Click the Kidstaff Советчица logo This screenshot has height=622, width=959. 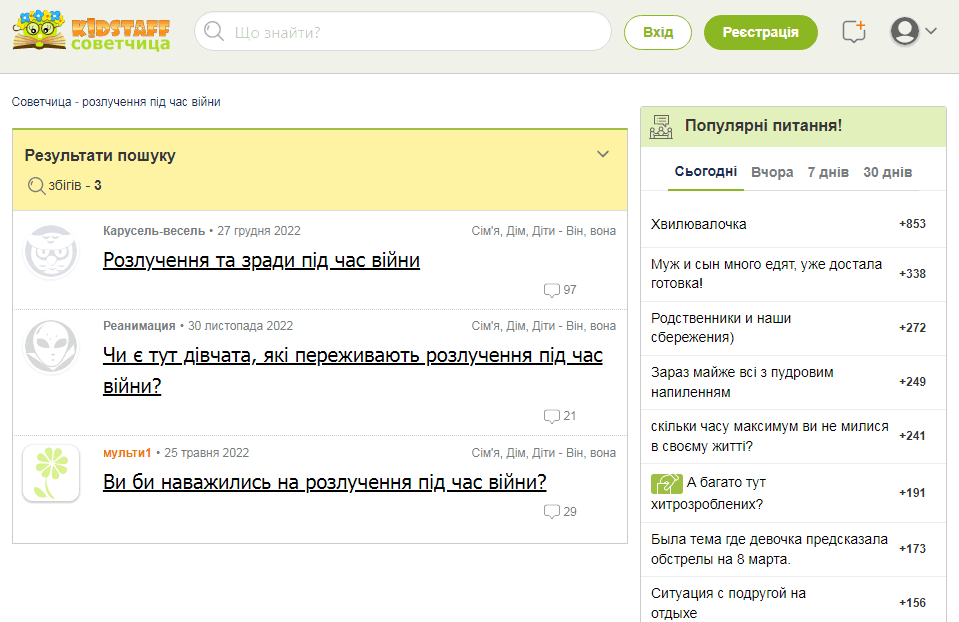click(x=92, y=31)
